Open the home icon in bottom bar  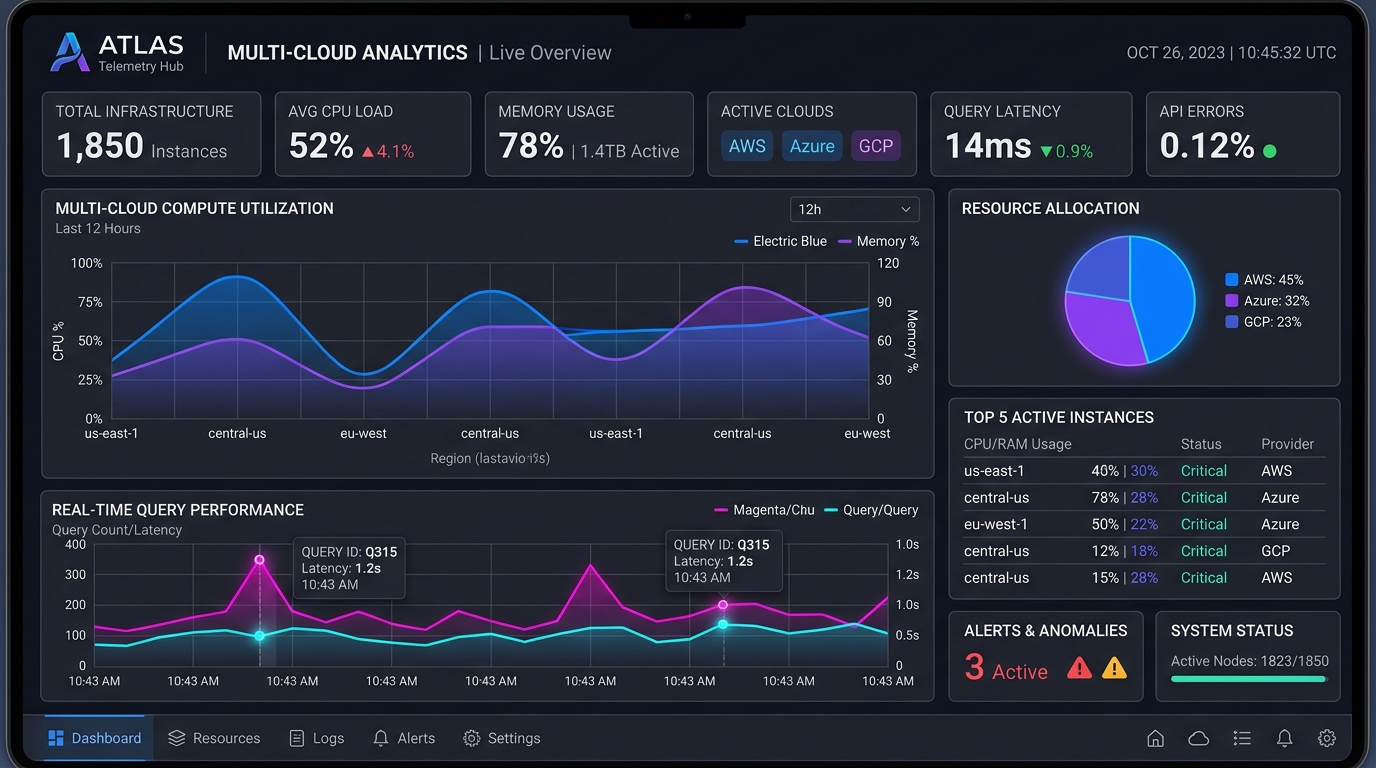tap(1155, 738)
